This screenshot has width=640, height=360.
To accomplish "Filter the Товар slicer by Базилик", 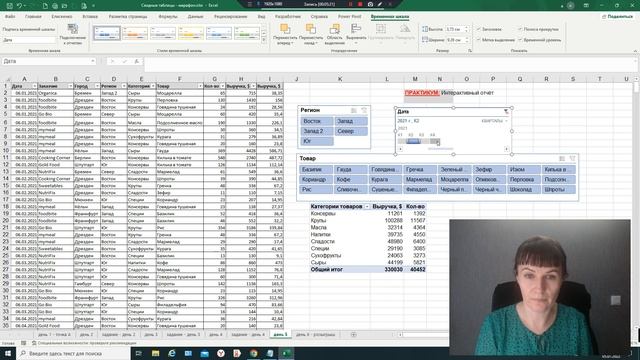I will tap(316, 169).
